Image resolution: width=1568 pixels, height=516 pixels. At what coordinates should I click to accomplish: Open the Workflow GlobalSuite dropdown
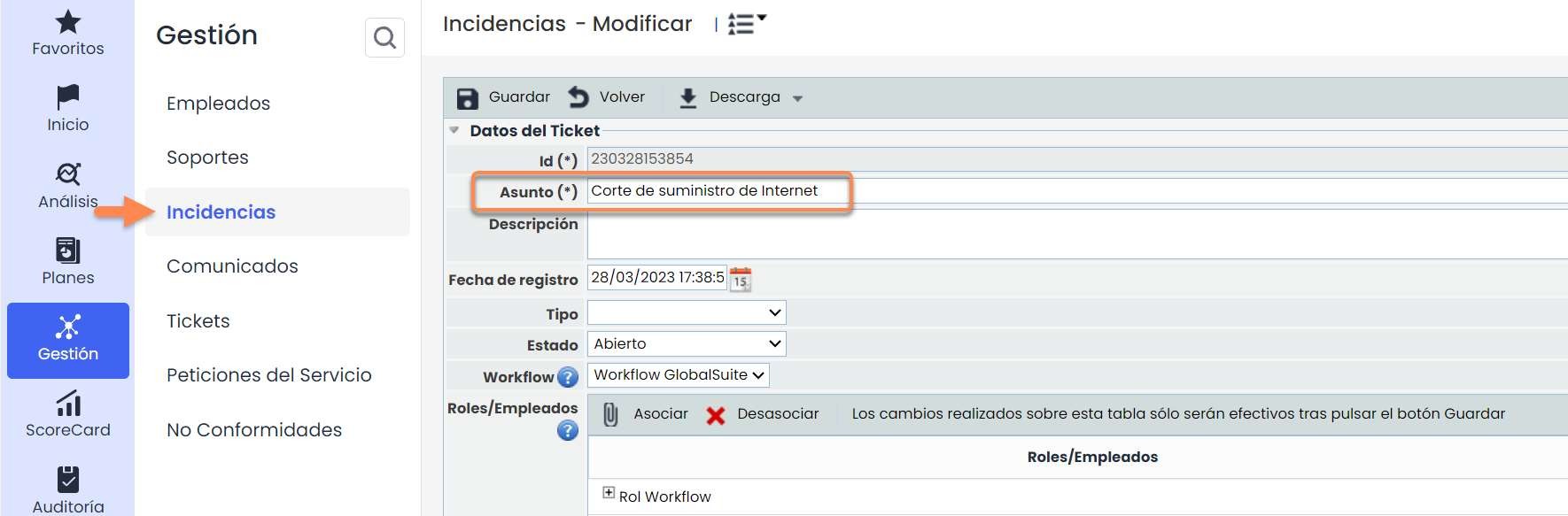(678, 375)
